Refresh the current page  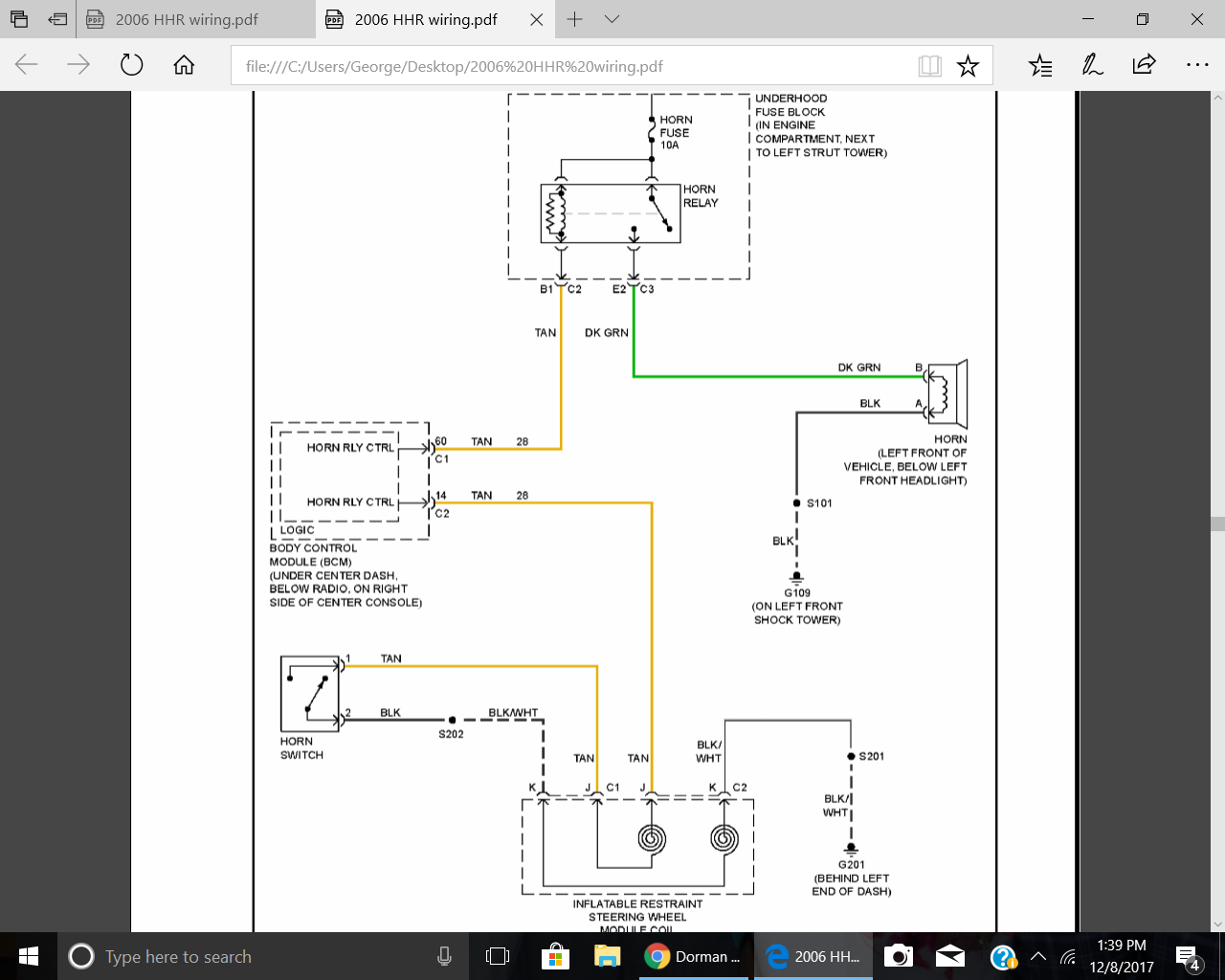tap(131, 65)
